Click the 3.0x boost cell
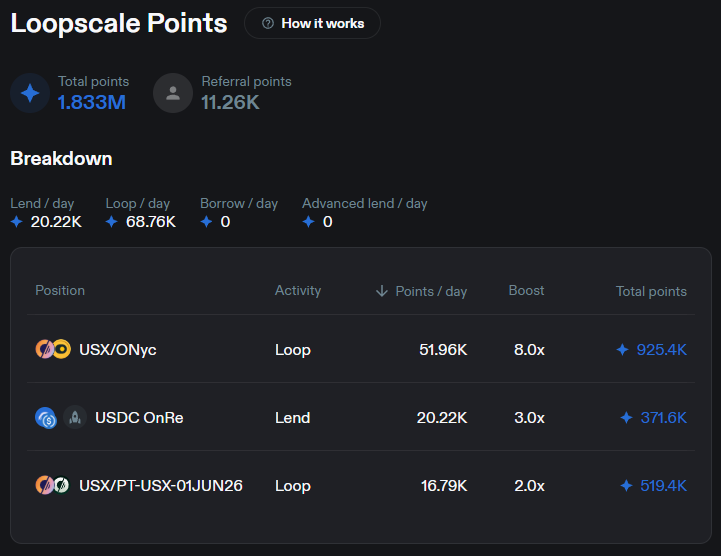Image resolution: width=721 pixels, height=556 pixels. click(x=529, y=418)
